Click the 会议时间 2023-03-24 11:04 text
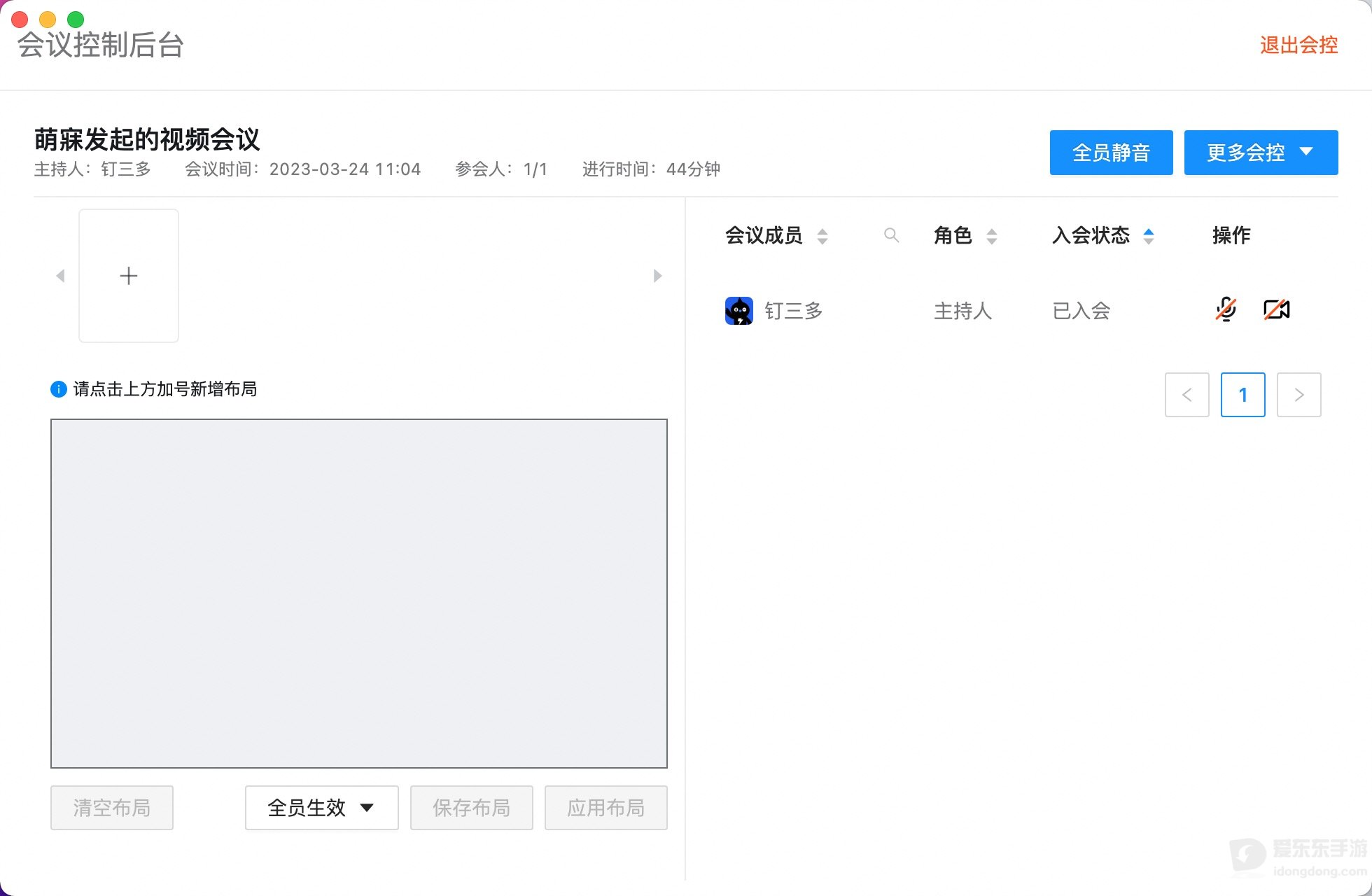The width and height of the screenshot is (1372, 896). [x=302, y=169]
